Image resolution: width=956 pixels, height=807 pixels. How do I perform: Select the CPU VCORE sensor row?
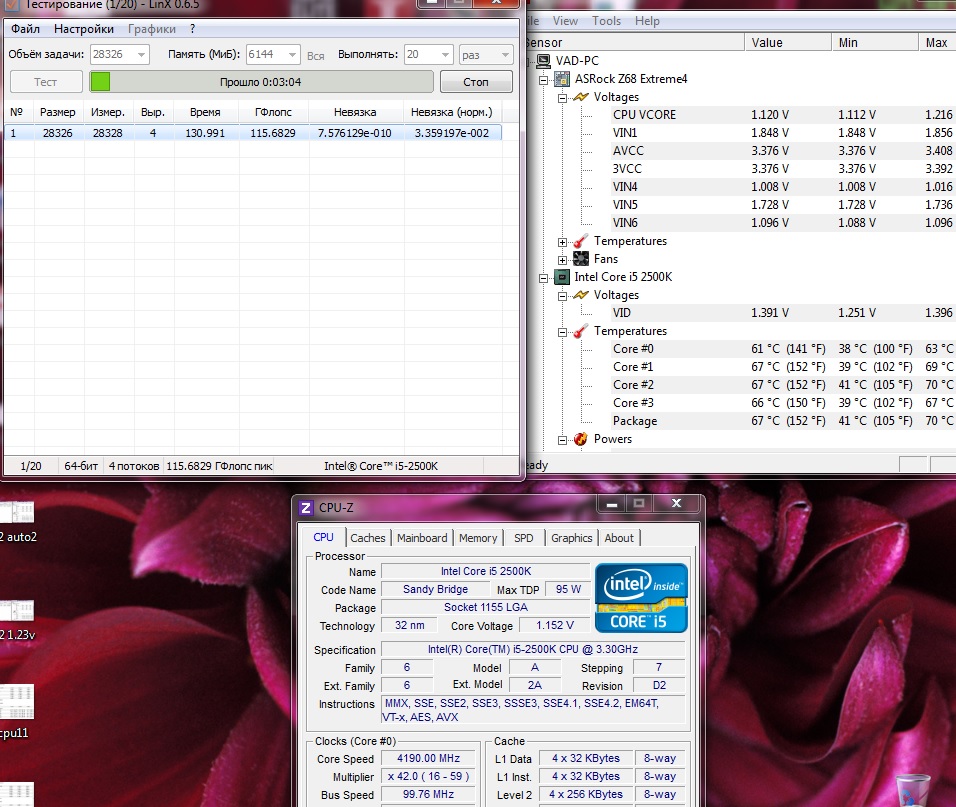[782, 115]
